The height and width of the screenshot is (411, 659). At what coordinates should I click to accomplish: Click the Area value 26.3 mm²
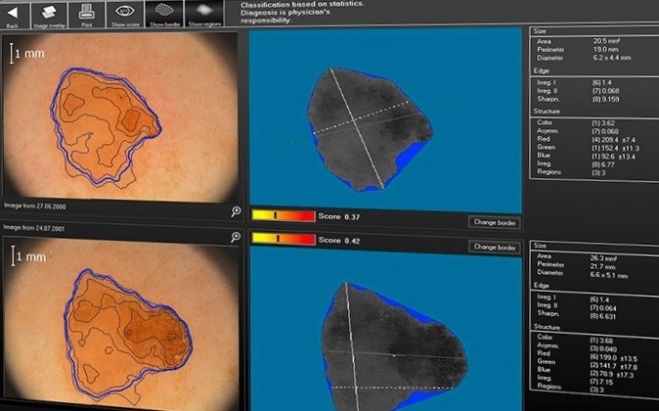604,258
